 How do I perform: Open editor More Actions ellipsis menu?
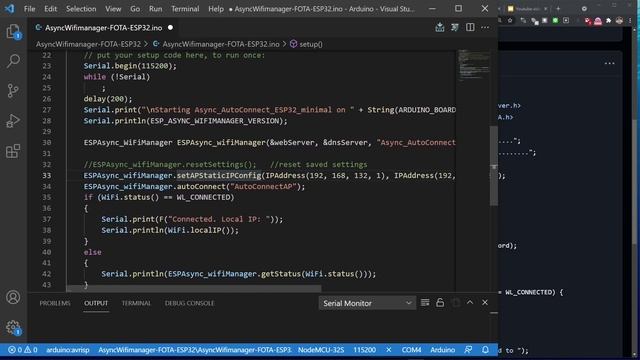pos(485,27)
